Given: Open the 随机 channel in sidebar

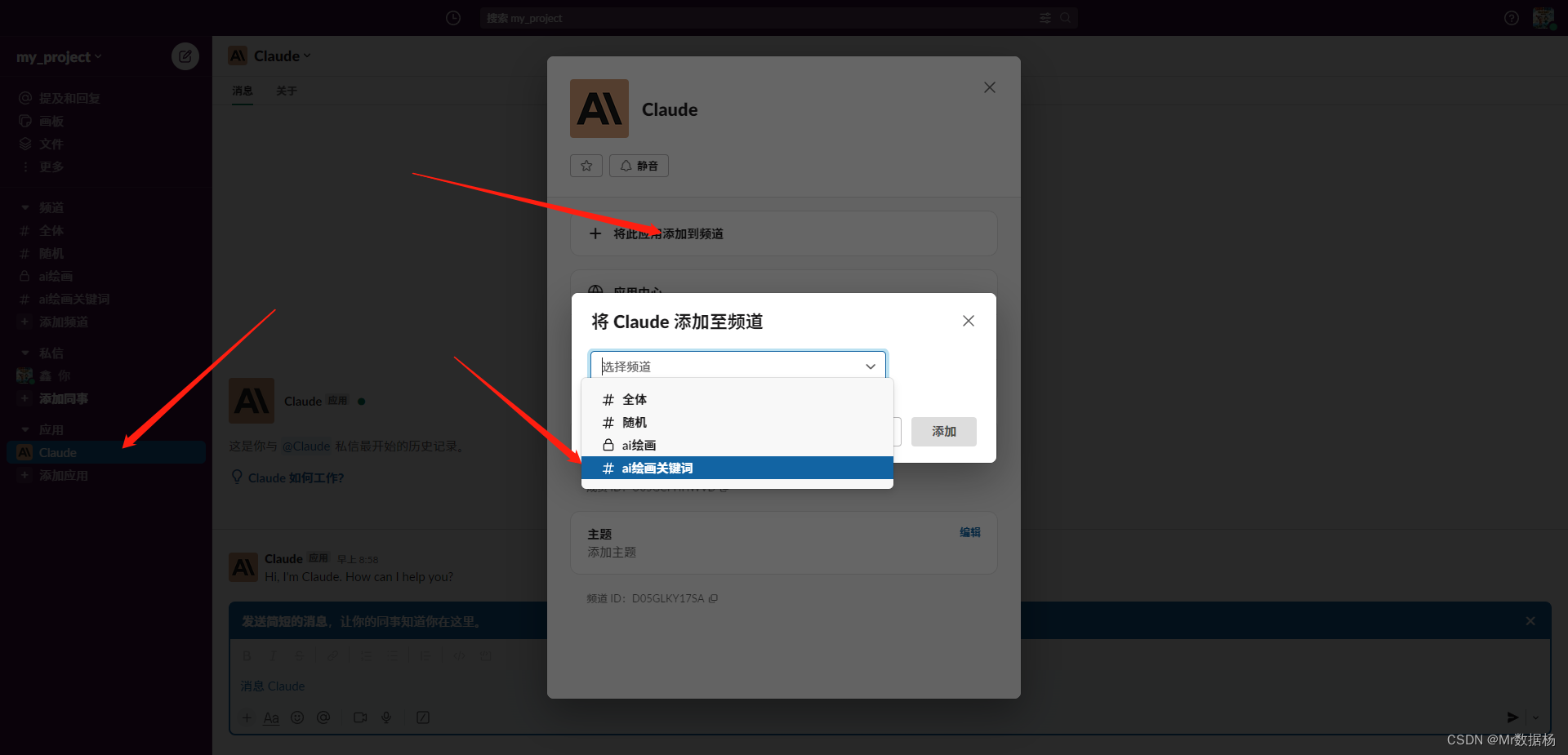Looking at the screenshot, I should point(105,254).
